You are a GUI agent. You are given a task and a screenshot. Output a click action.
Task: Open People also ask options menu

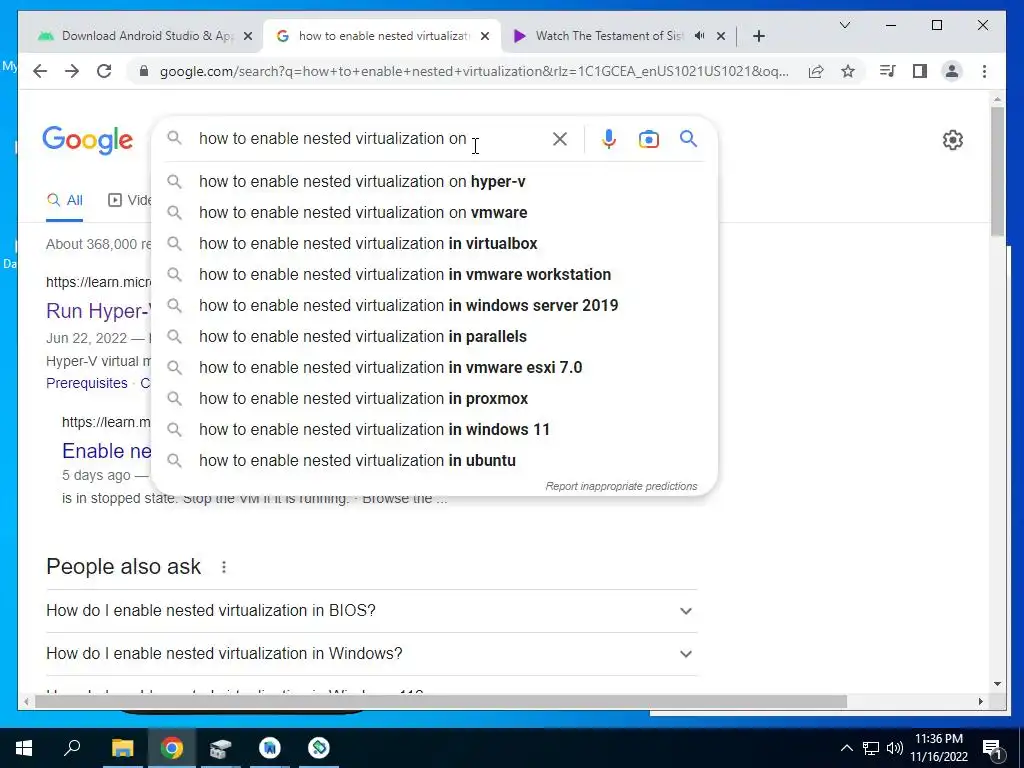coord(223,567)
